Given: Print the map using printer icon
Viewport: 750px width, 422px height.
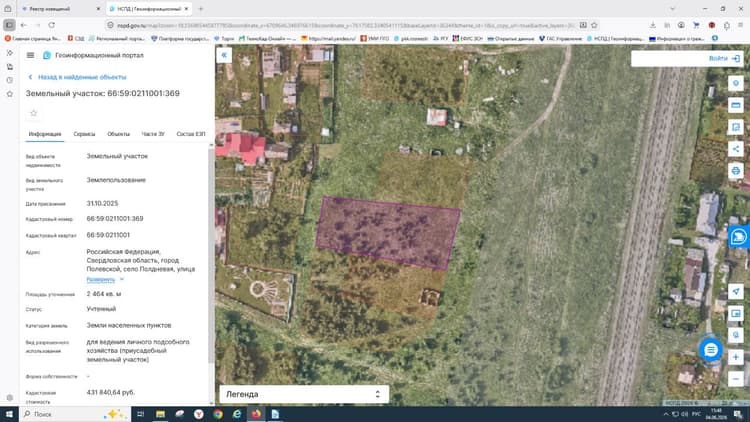Looking at the screenshot, I should tap(736, 171).
